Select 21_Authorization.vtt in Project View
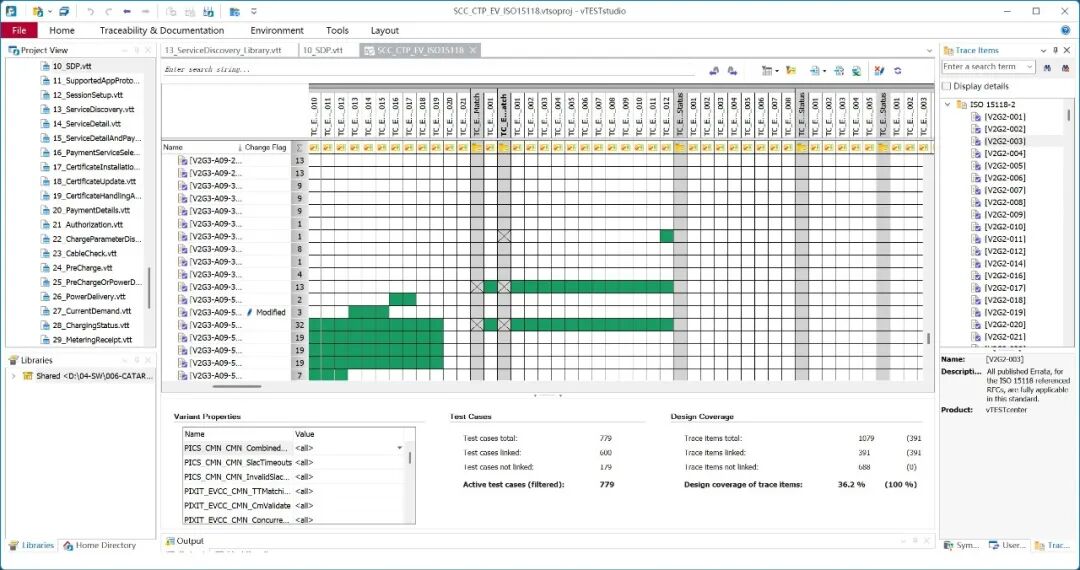The image size is (1080, 570). click(91, 225)
